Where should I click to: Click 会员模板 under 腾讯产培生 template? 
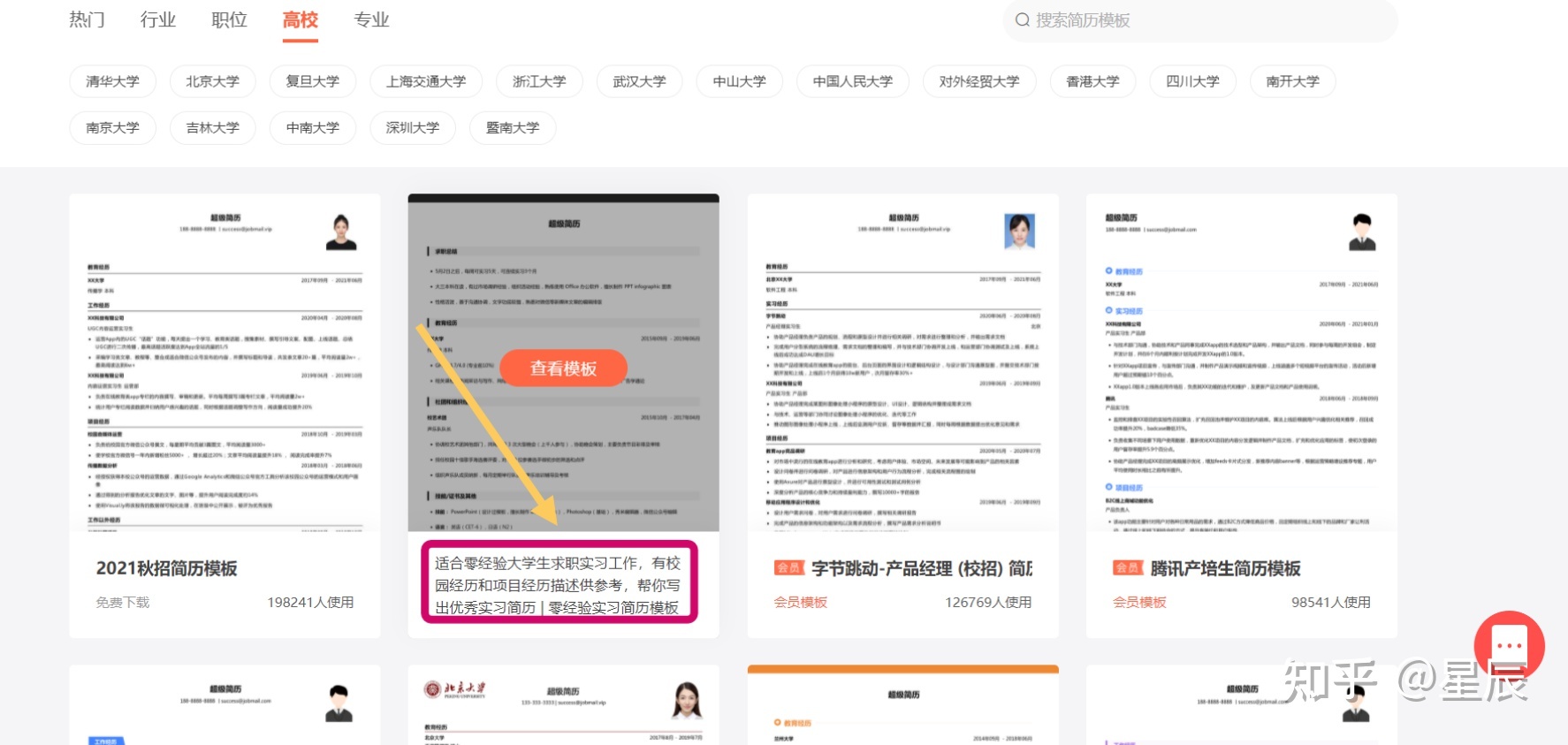click(x=1139, y=602)
